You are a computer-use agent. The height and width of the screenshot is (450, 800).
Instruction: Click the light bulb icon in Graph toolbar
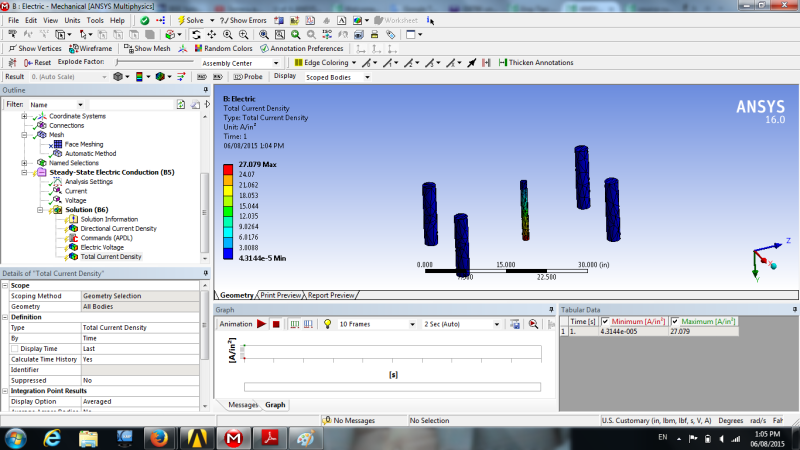click(x=328, y=324)
